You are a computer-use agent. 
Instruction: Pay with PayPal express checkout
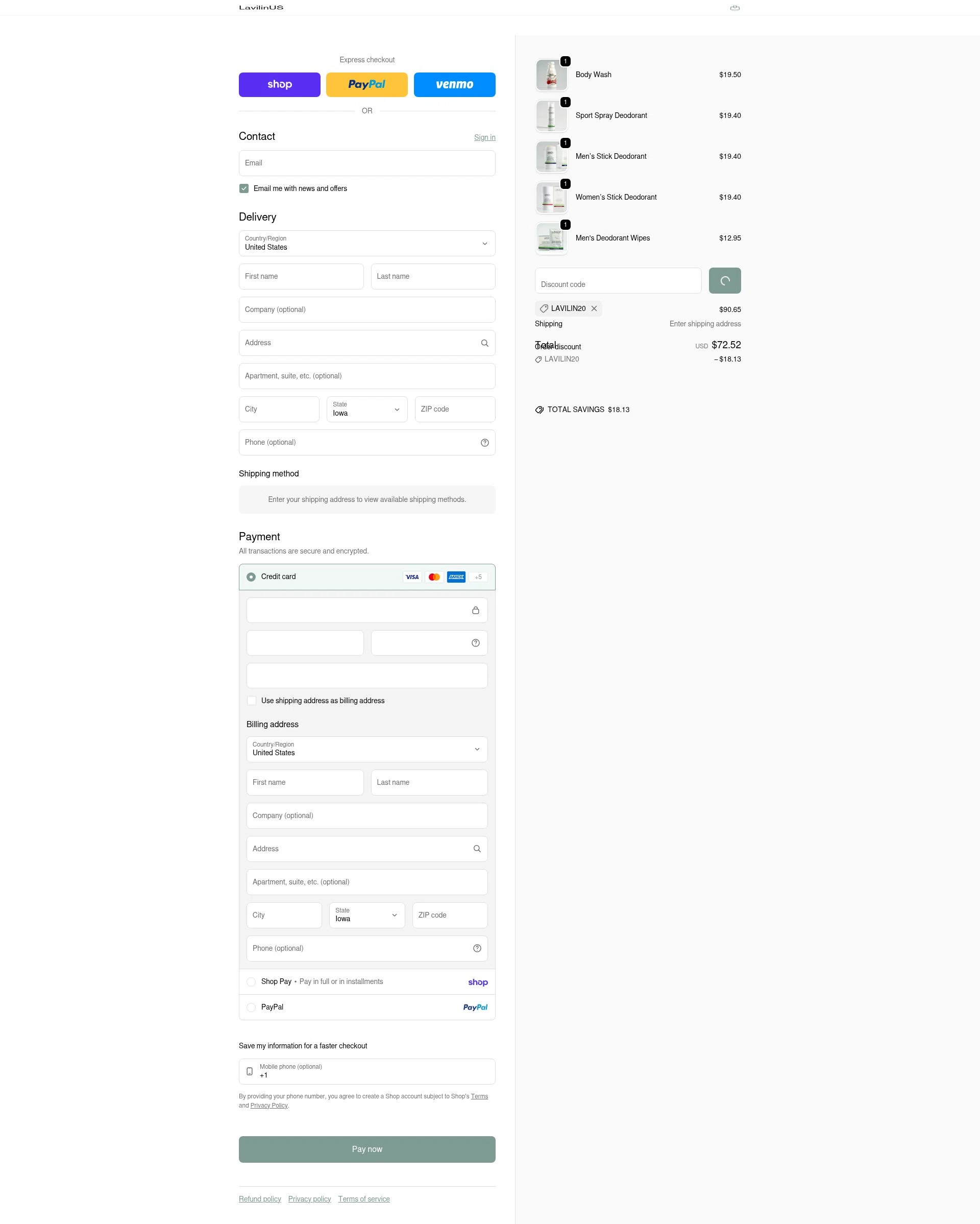point(366,84)
